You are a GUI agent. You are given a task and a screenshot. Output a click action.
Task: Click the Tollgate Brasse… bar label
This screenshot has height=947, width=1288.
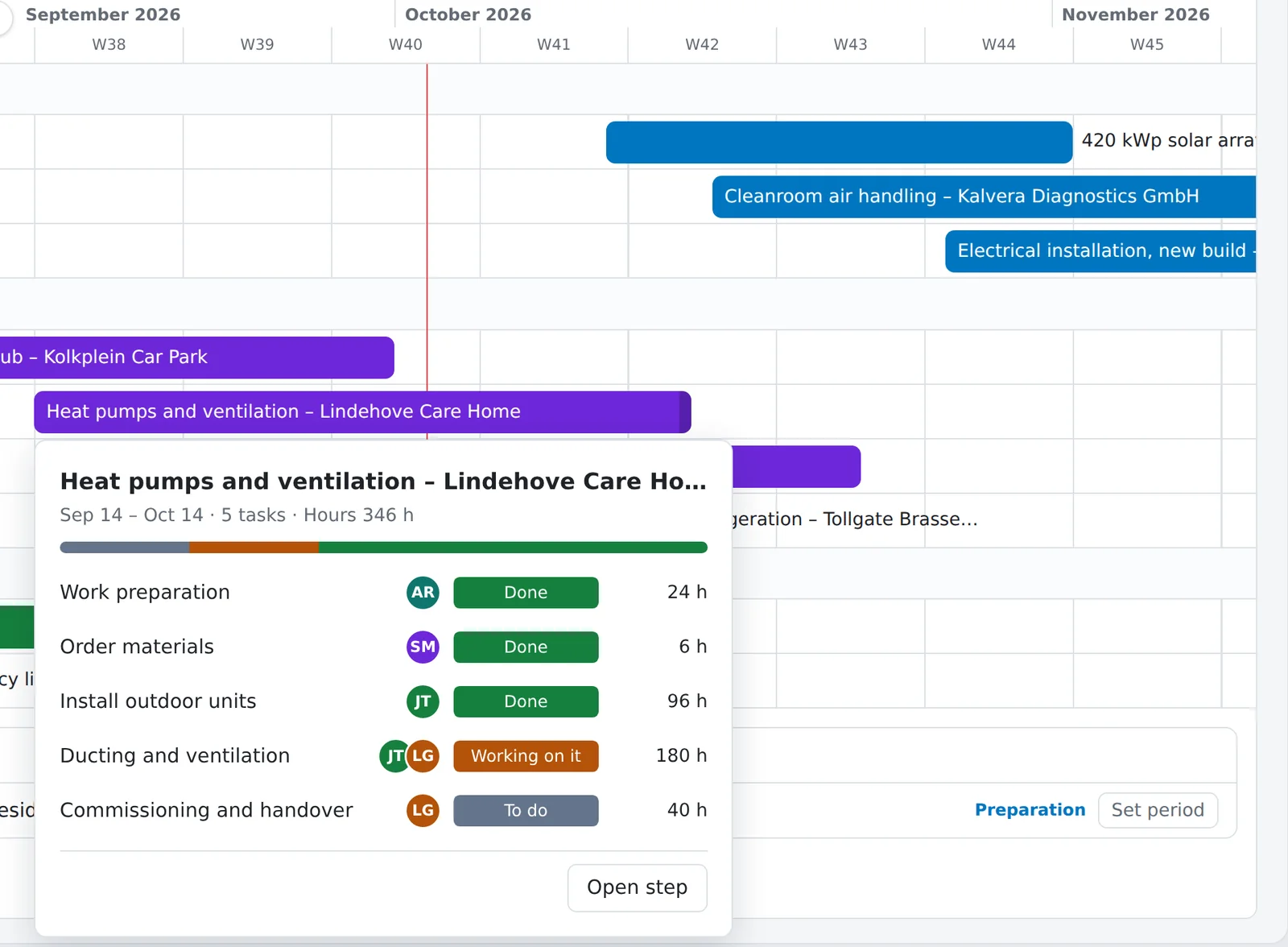(855, 519)
